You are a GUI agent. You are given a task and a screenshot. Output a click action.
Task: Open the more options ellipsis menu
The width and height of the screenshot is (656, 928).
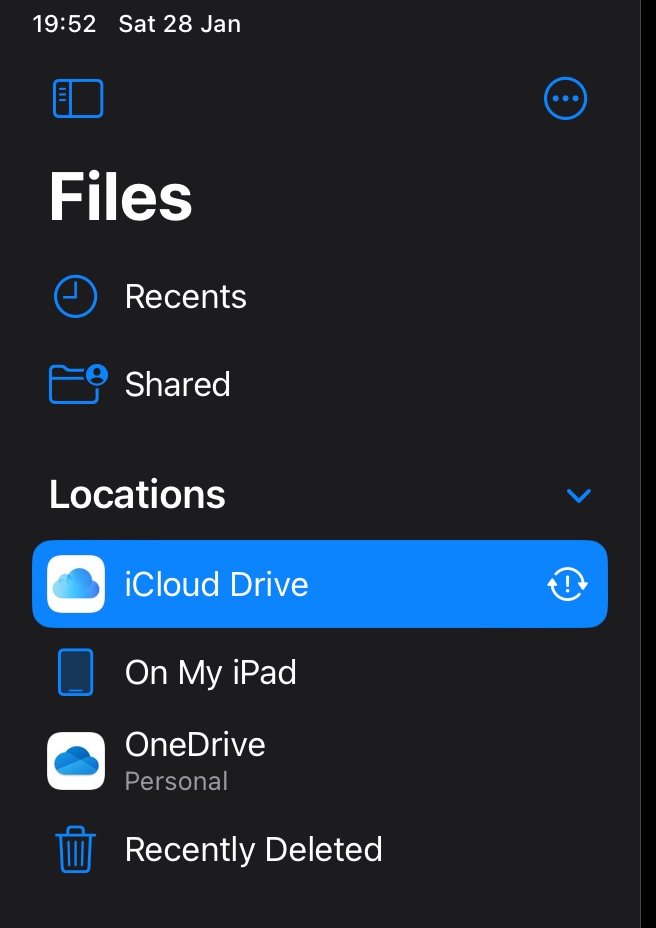[x=565, y=98]
